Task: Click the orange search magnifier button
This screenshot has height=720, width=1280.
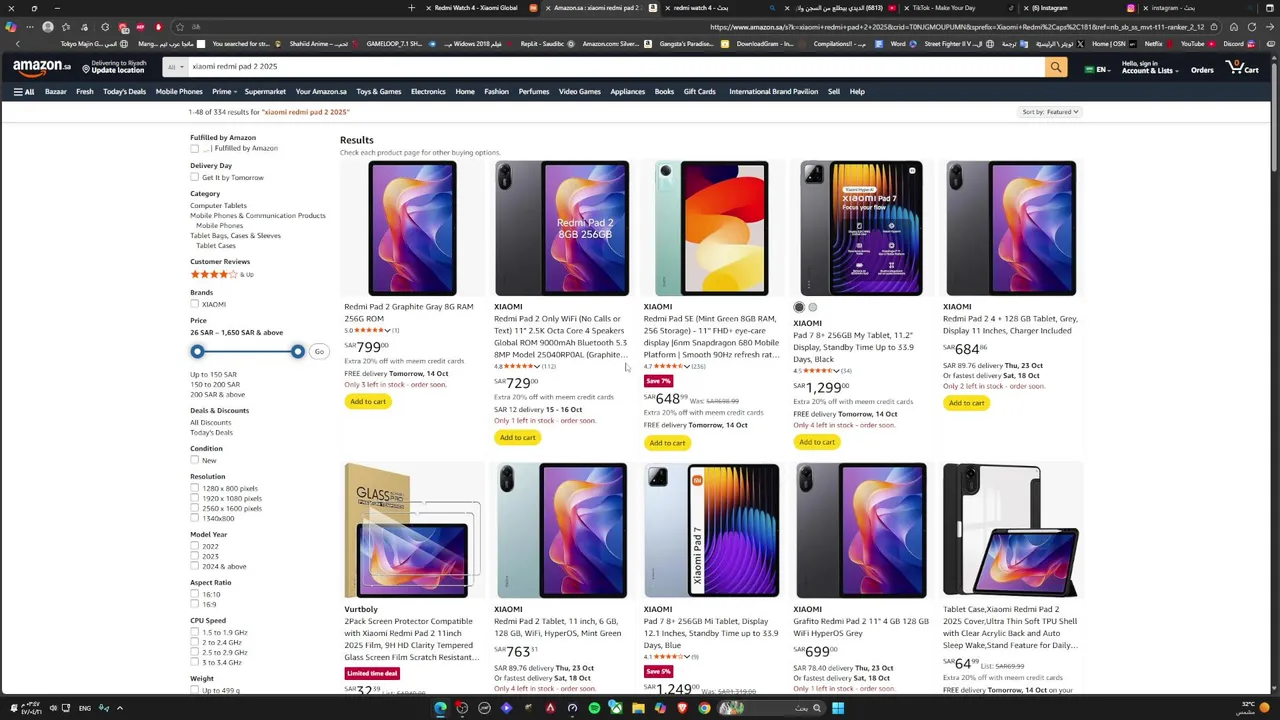Action: coord(1055,67)
